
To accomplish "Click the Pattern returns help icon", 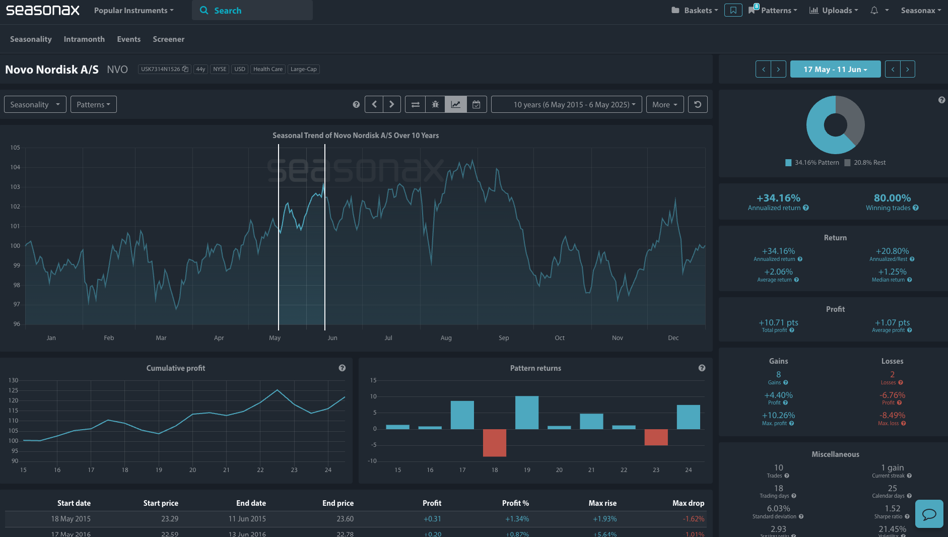I will [x=702, y=368].
